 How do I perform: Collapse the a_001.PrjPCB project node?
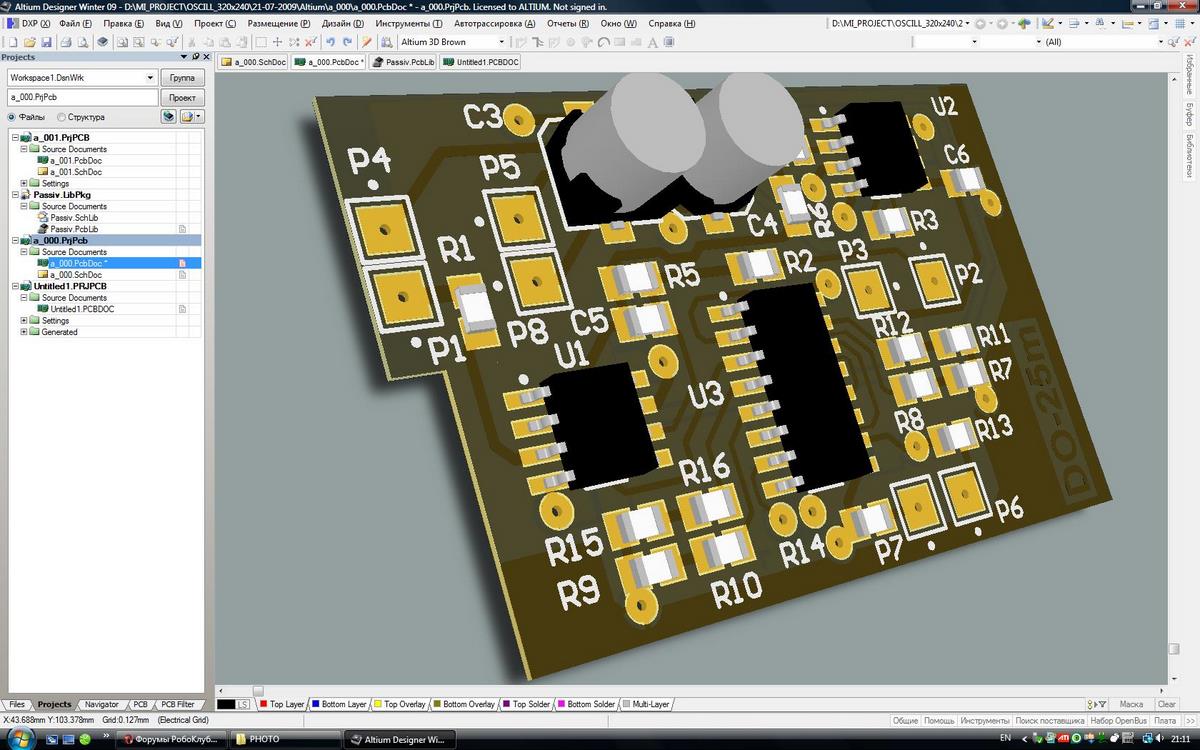[x=15, y=138]
